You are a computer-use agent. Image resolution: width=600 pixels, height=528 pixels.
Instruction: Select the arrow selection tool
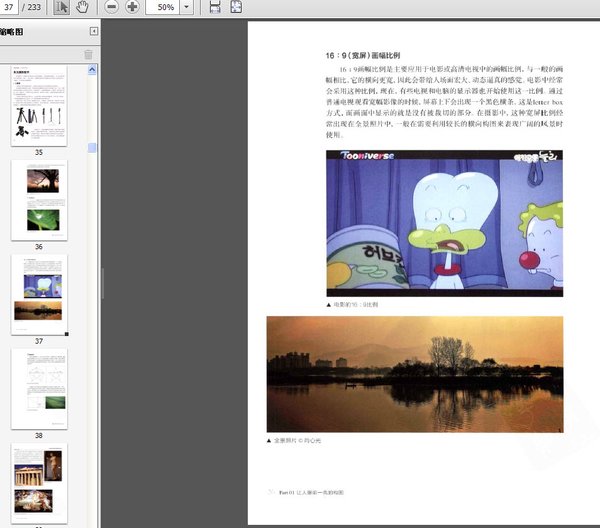point(62,7)
